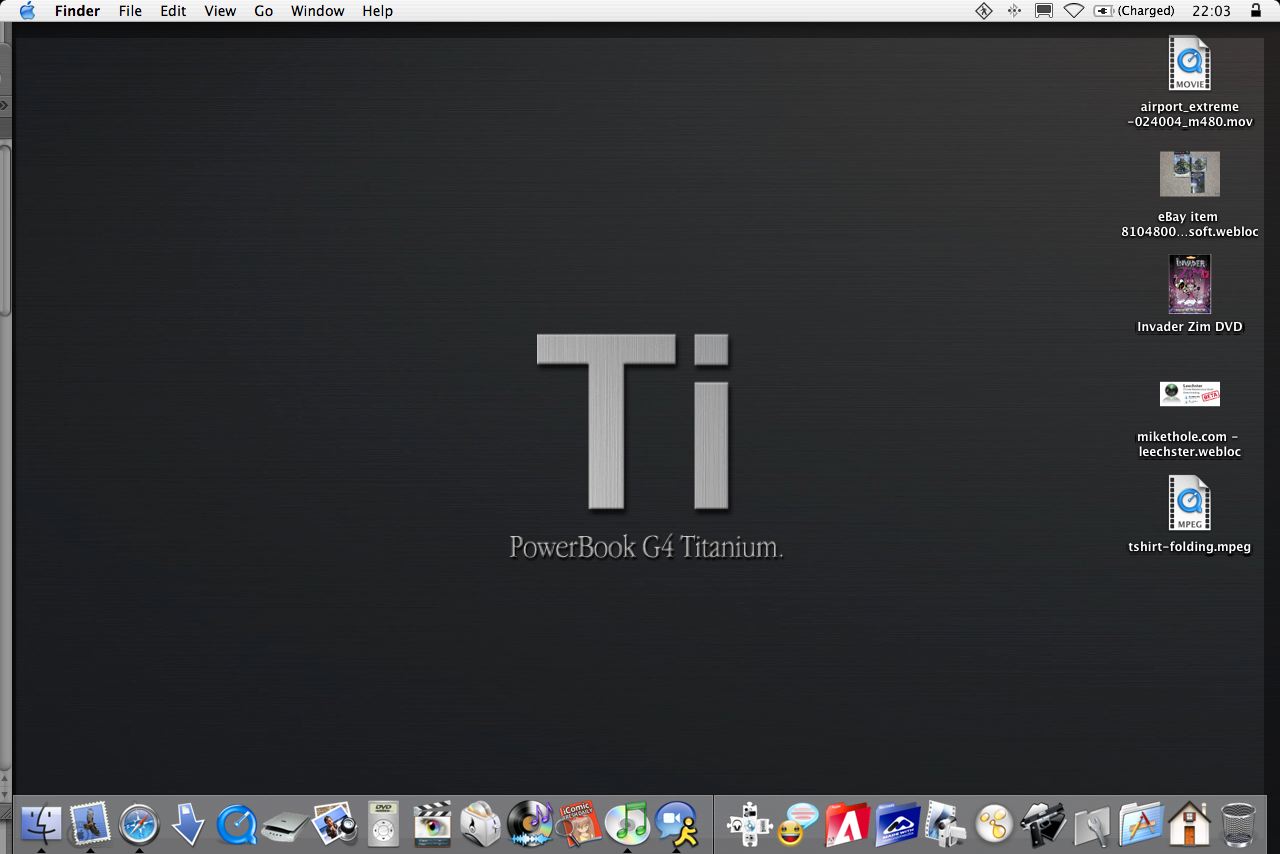Viewport: 1280px width, 854px height.
Task: Open the Finder application menu
Action: click(x=77, y=11)
